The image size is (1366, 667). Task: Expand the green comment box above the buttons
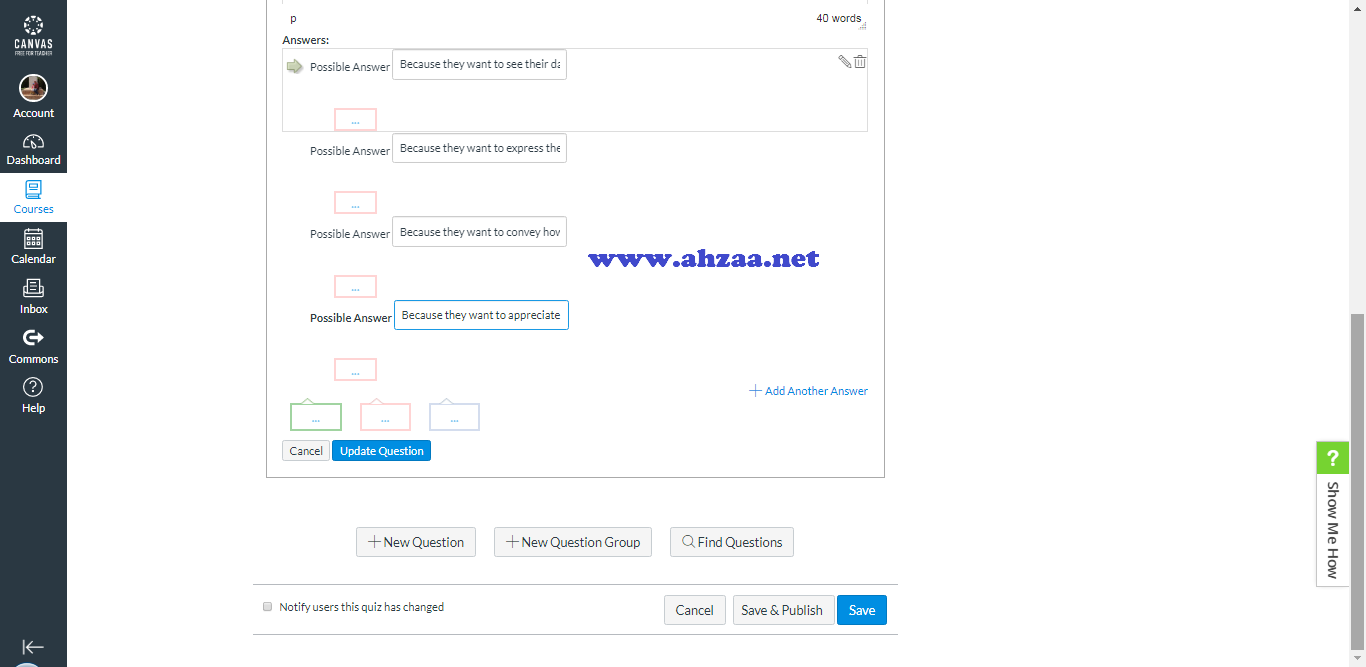tap(315, 416)
